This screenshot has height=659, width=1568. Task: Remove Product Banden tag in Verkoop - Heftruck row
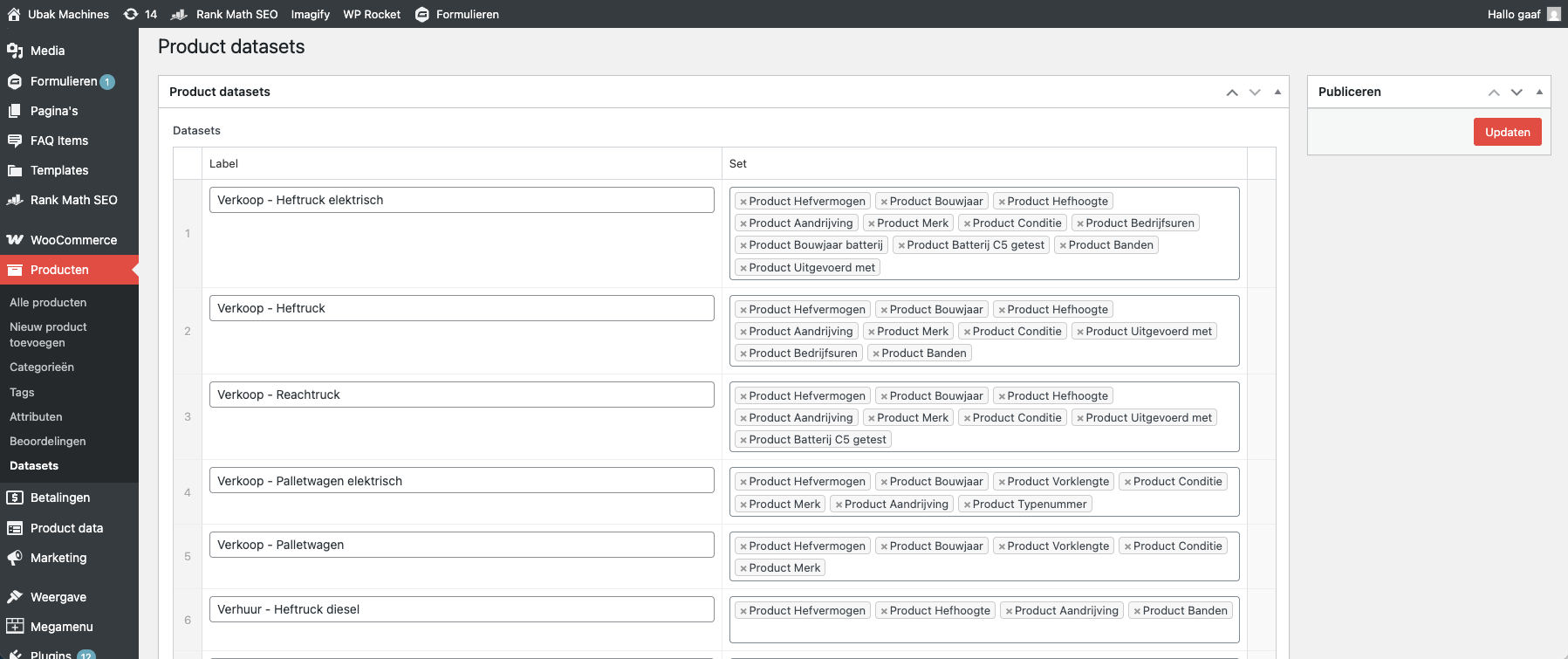coord(876,354)
